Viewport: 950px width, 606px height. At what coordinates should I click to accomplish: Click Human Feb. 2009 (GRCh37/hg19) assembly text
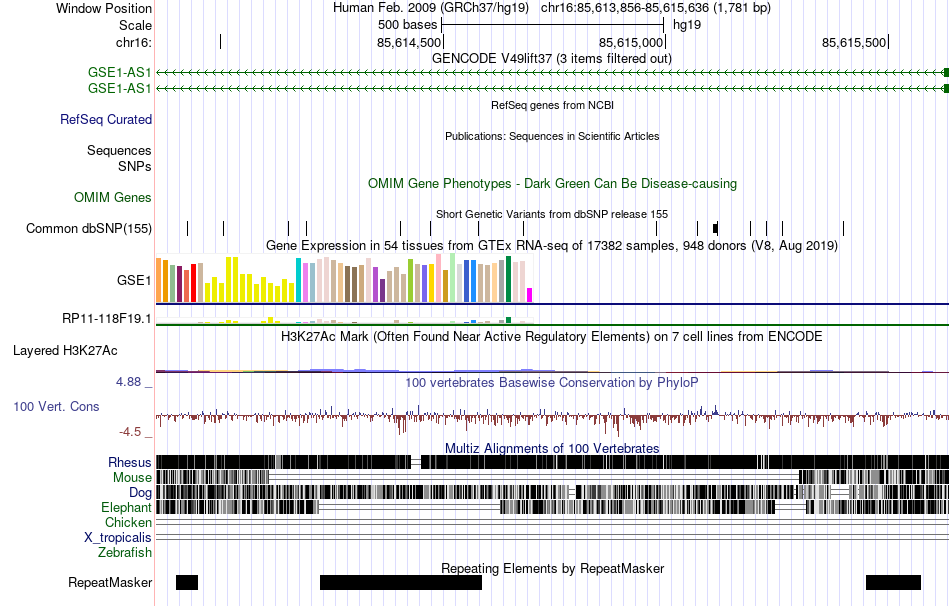[x=431, y=8]
